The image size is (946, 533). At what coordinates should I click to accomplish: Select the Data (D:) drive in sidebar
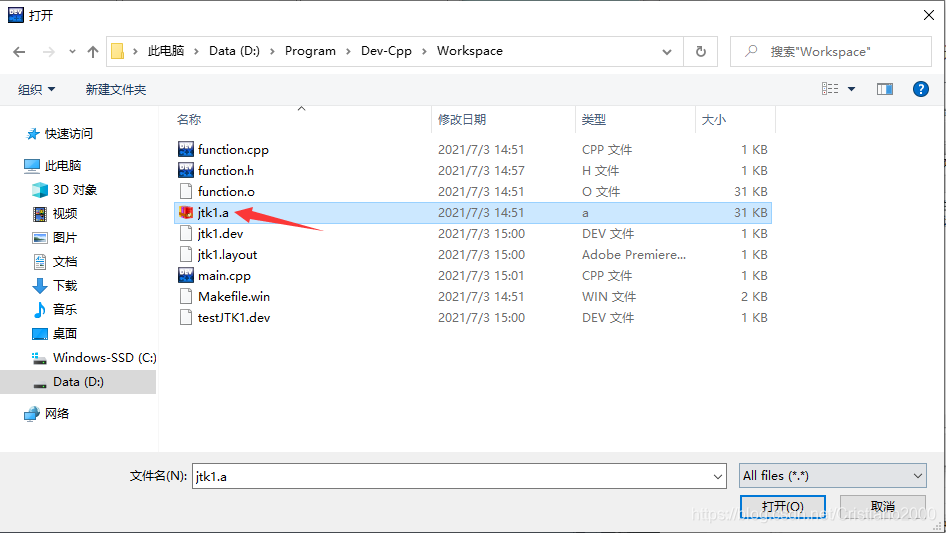78,381
